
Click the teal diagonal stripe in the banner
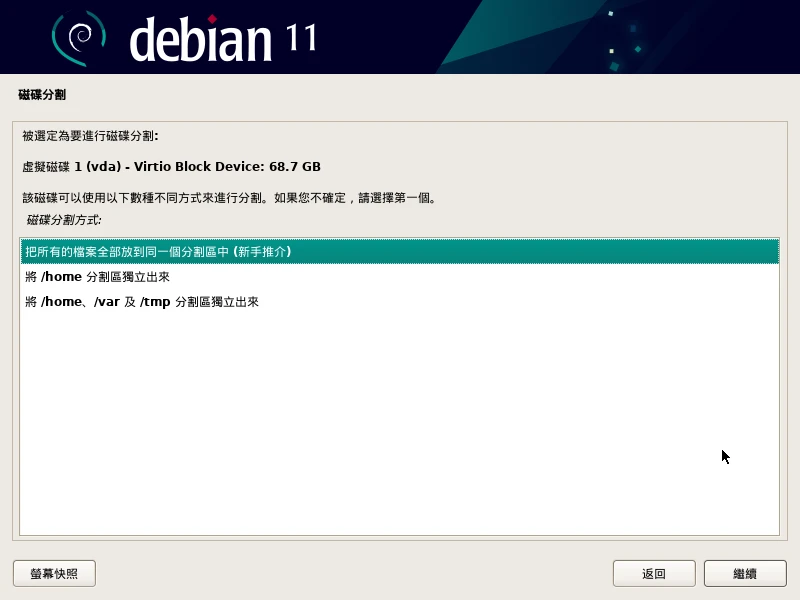tap(480, 40)
